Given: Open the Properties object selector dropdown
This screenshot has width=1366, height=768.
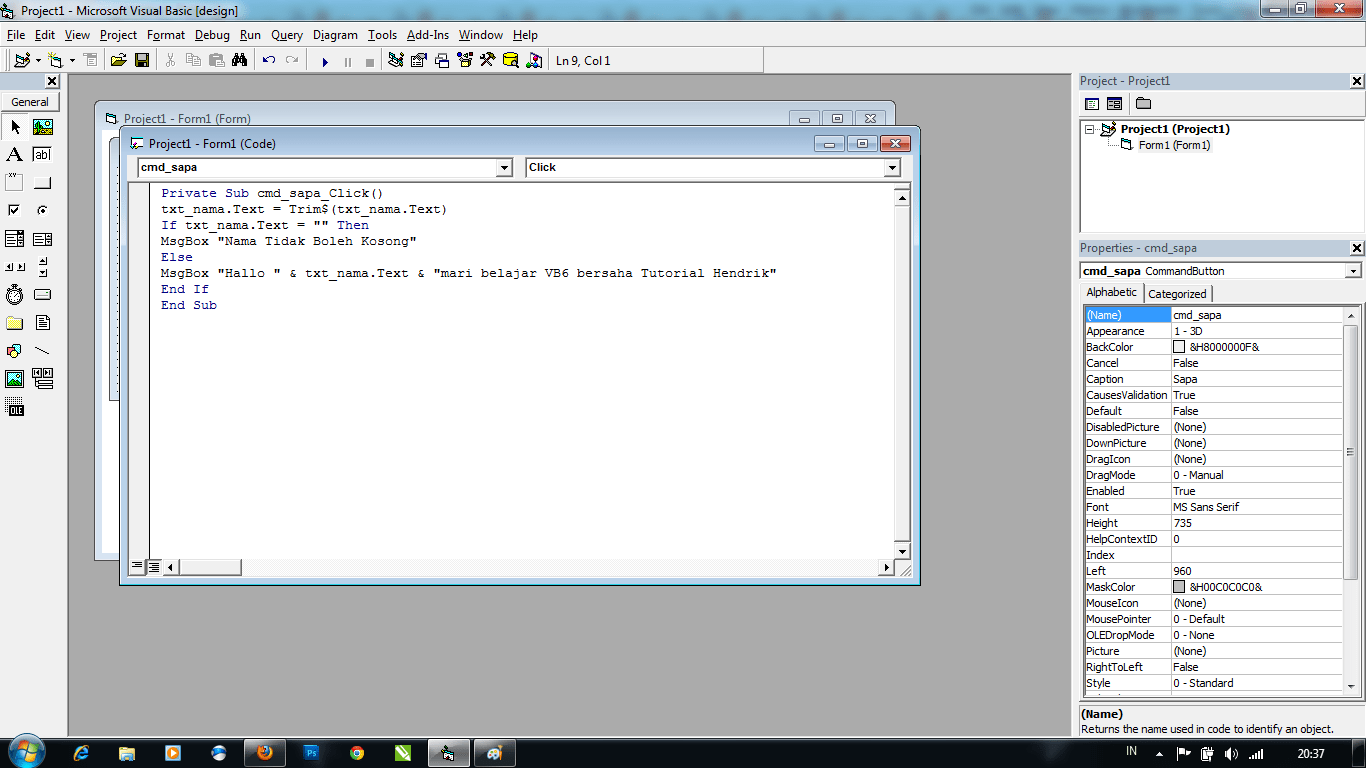Looking at the screenshot, I should coord(1353,271).
